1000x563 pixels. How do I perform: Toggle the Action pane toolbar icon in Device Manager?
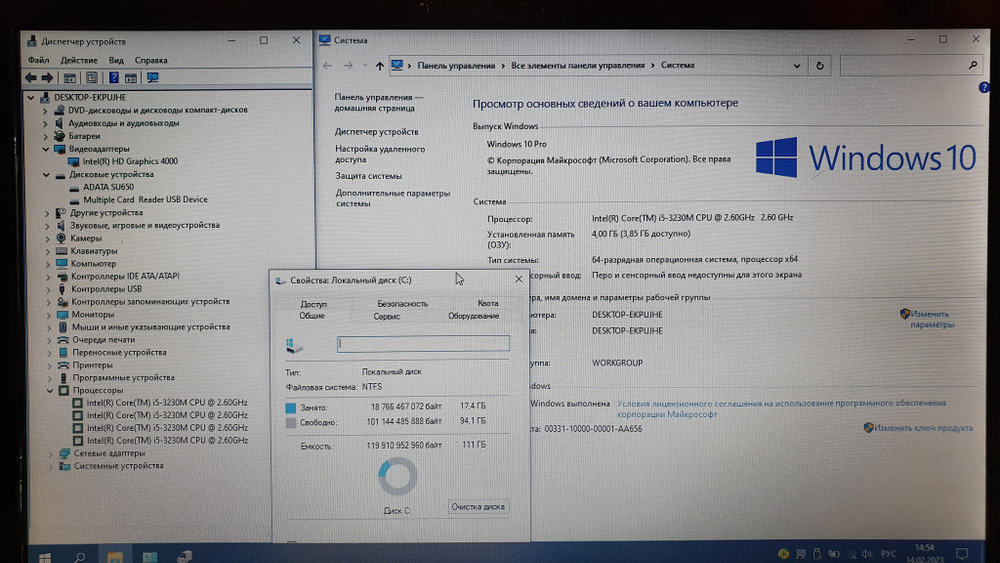click(x=131, y=78)
